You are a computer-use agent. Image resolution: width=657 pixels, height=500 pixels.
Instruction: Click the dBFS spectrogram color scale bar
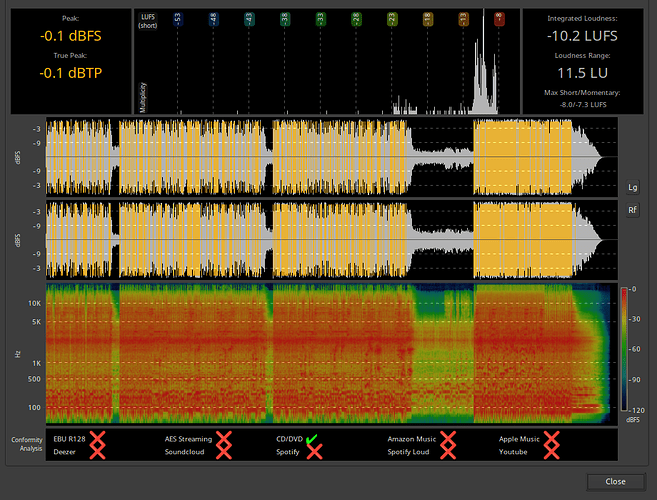coord(626,349)
